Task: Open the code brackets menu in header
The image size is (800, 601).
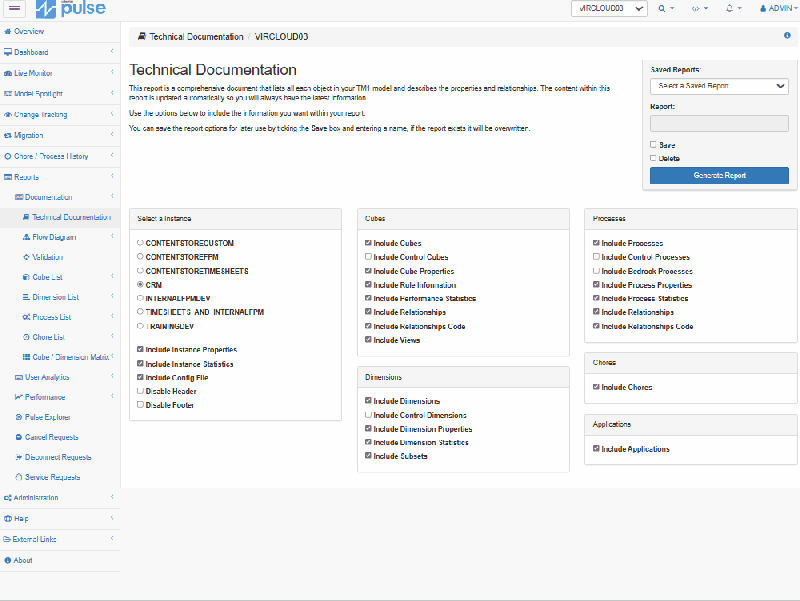Action: 699,8
